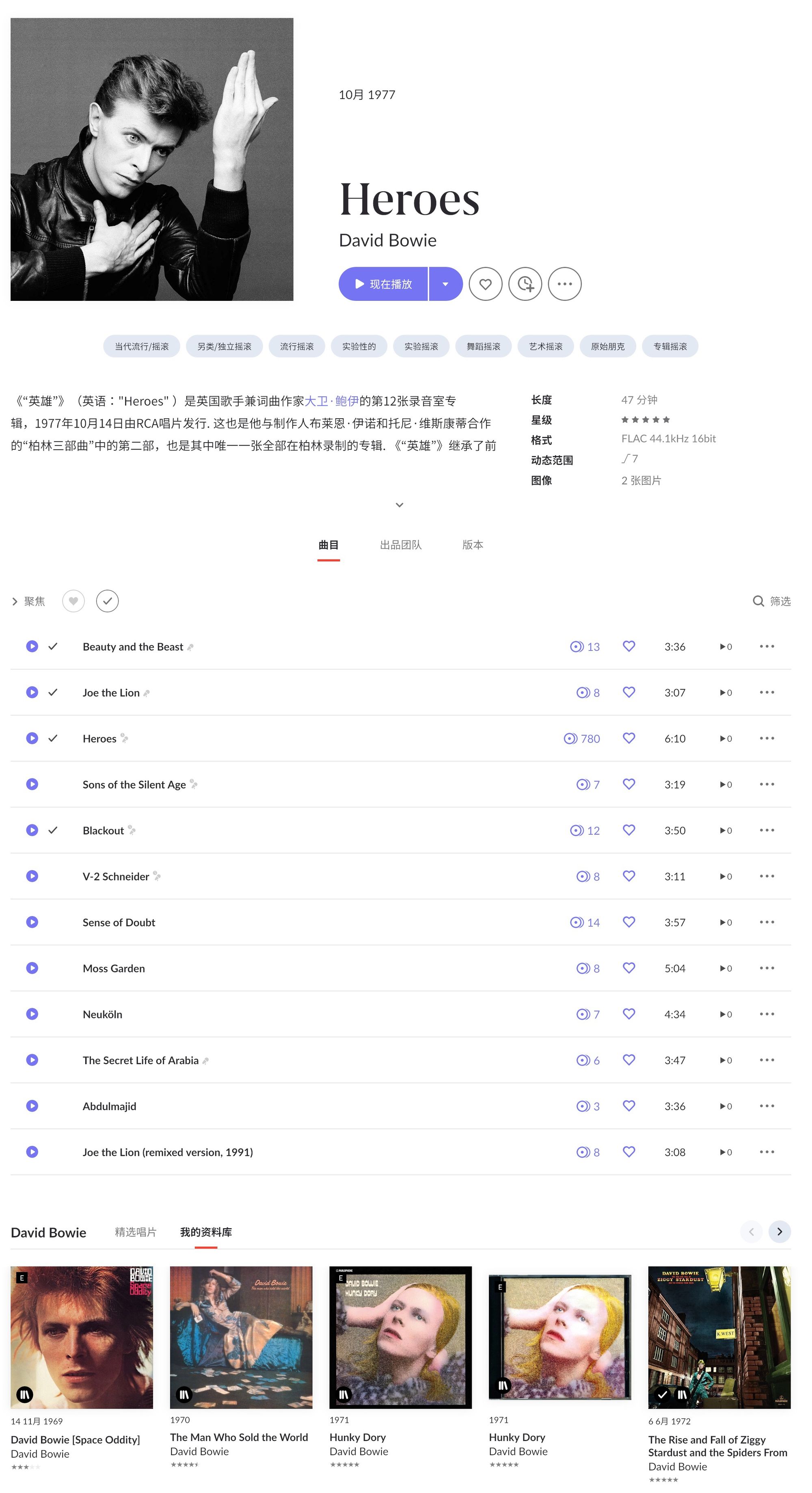Viewport: 812px width, 1493px height.
Task: Toggle the checkmark on Heroes track
Action: (x=53, y=738)
